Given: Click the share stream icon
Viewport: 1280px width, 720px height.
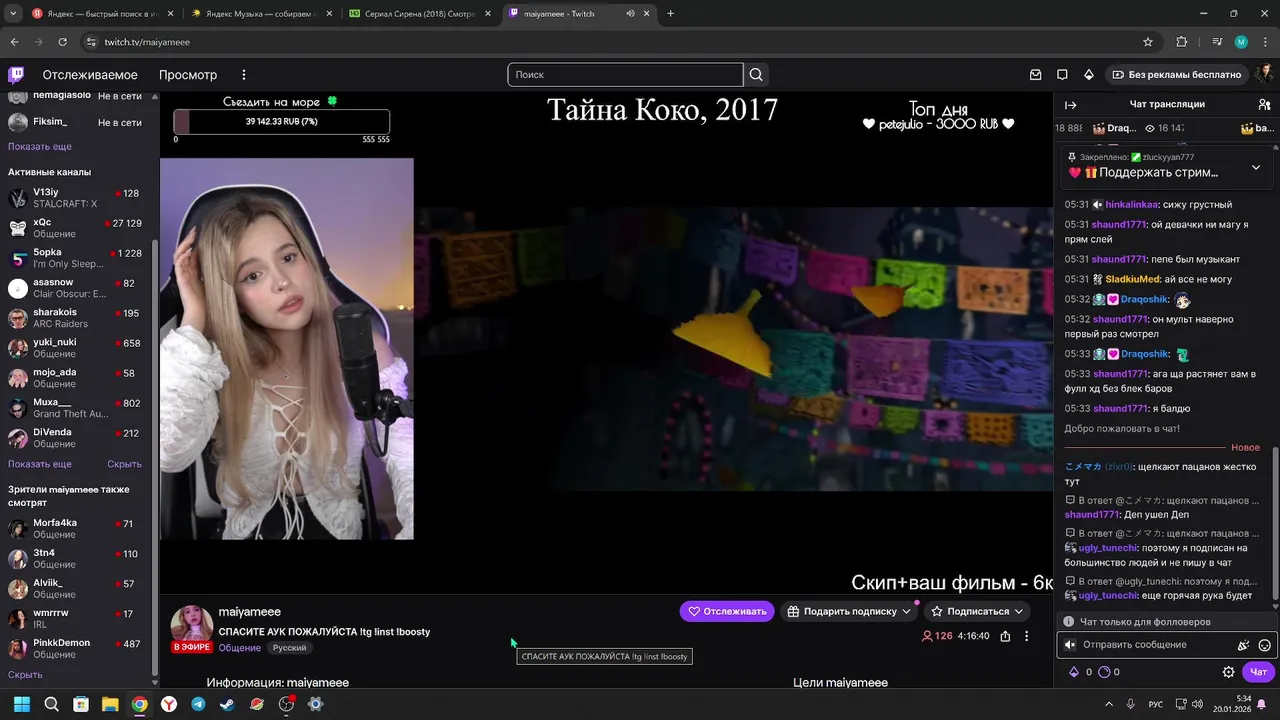Looking at the screenshot, I should 1005,636.
